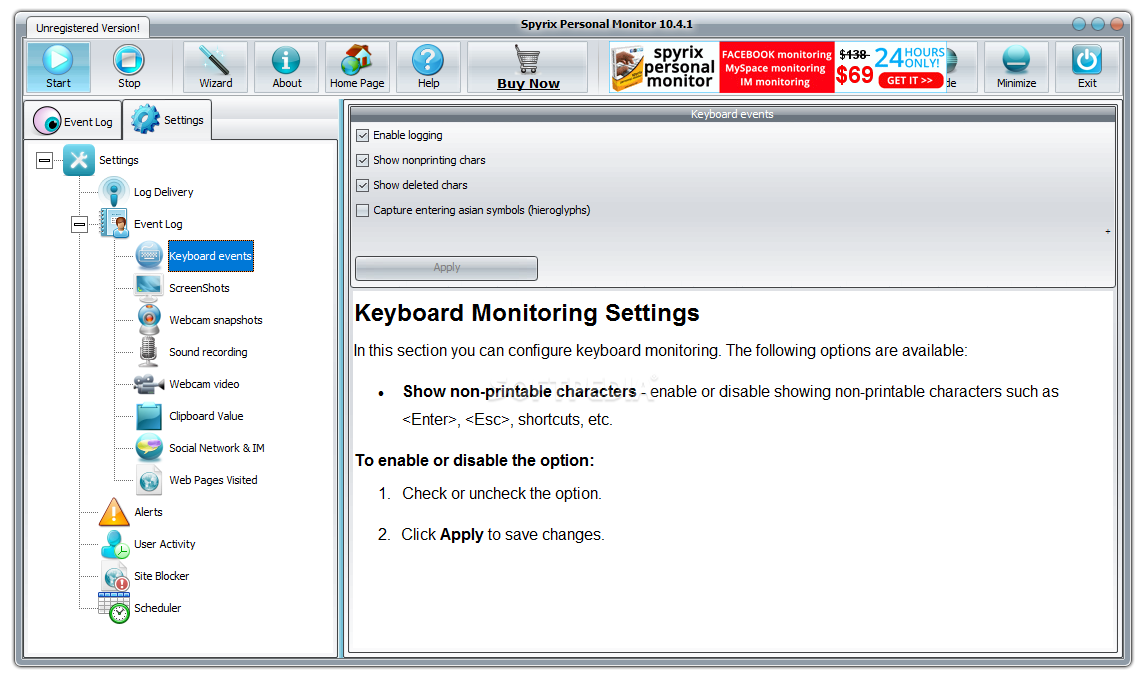Switch to the Settings tab

tap(168, 119)
